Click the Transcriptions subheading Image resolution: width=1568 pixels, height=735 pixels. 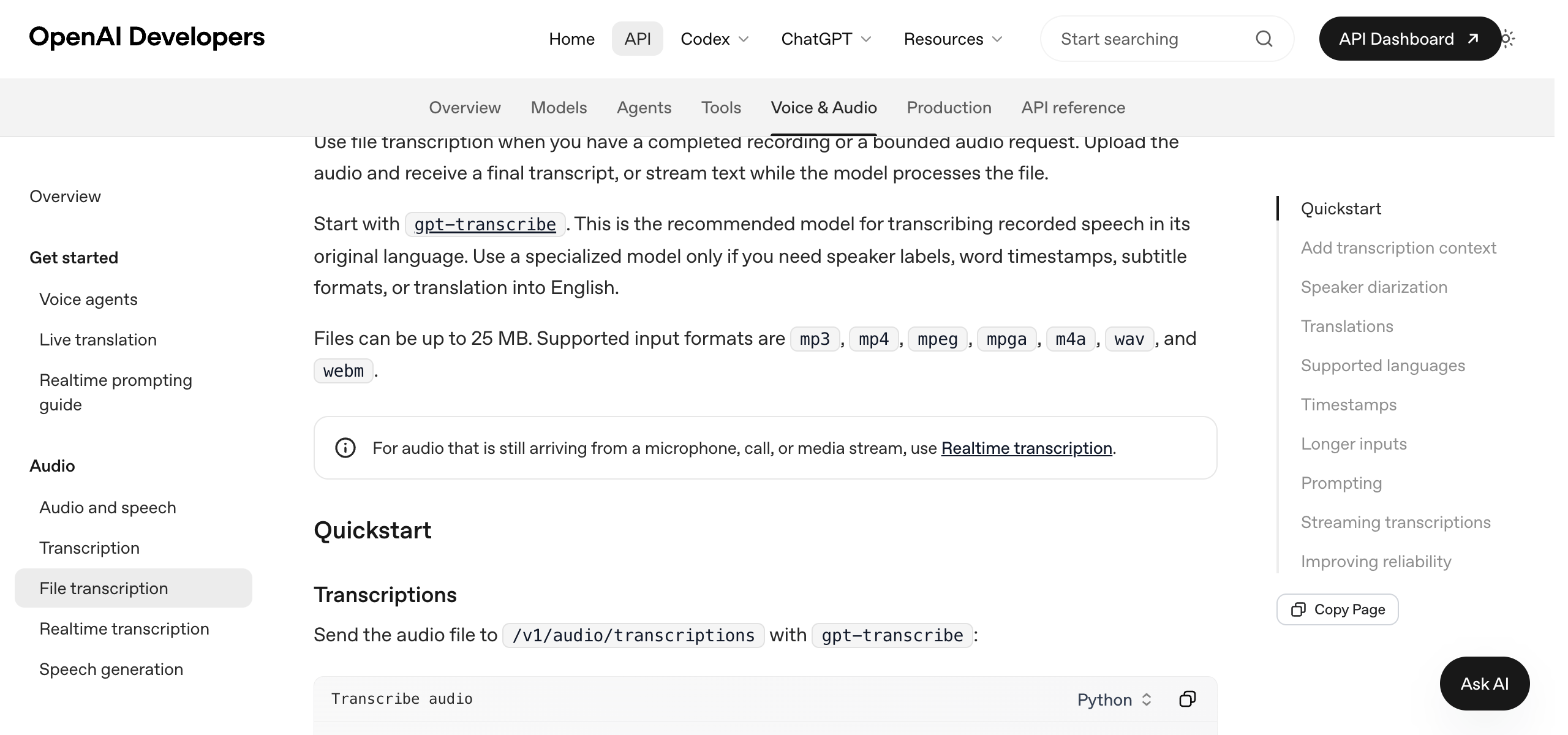pyautogui.click(x=385, y=594)
